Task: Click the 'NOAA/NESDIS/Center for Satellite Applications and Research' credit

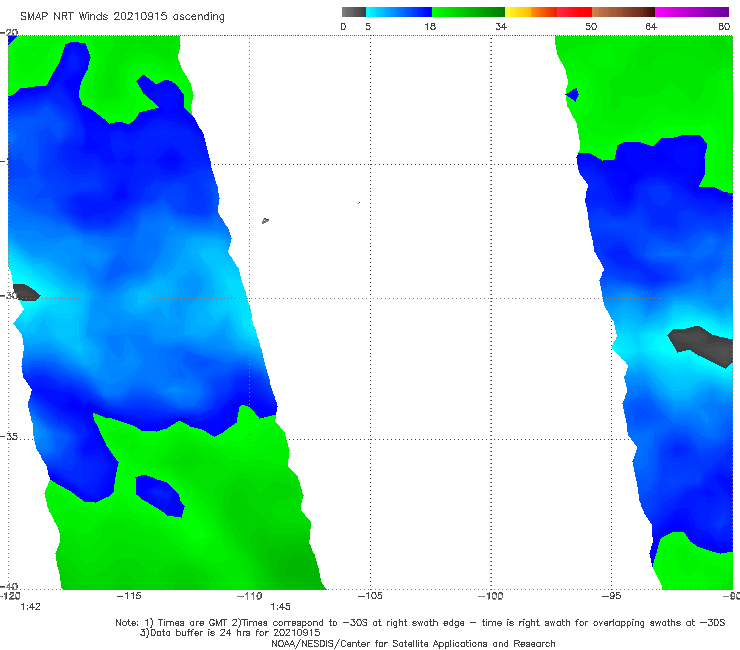Action: point(413,644)
